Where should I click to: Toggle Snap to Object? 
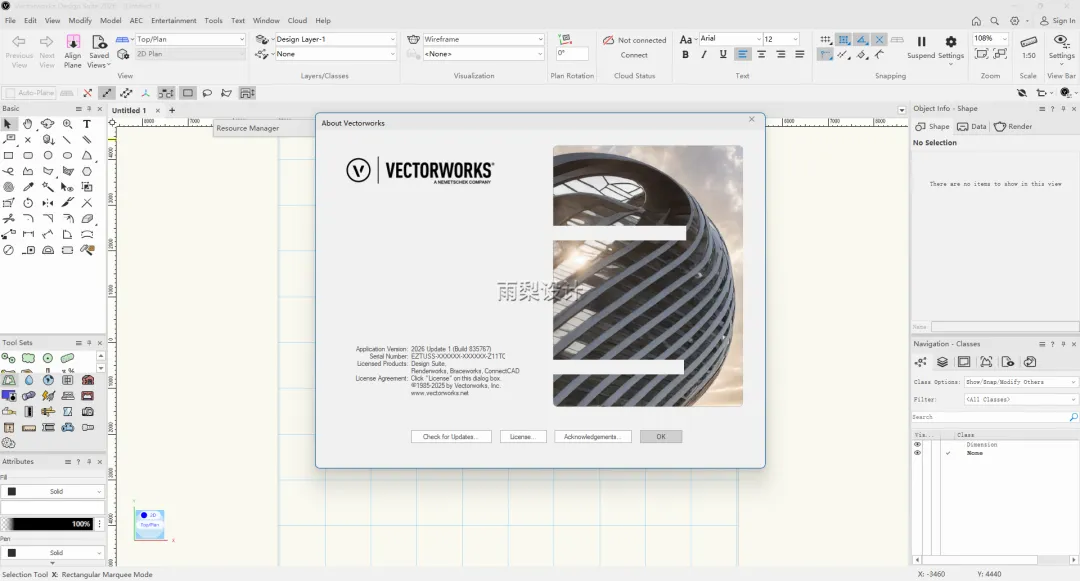844,40
